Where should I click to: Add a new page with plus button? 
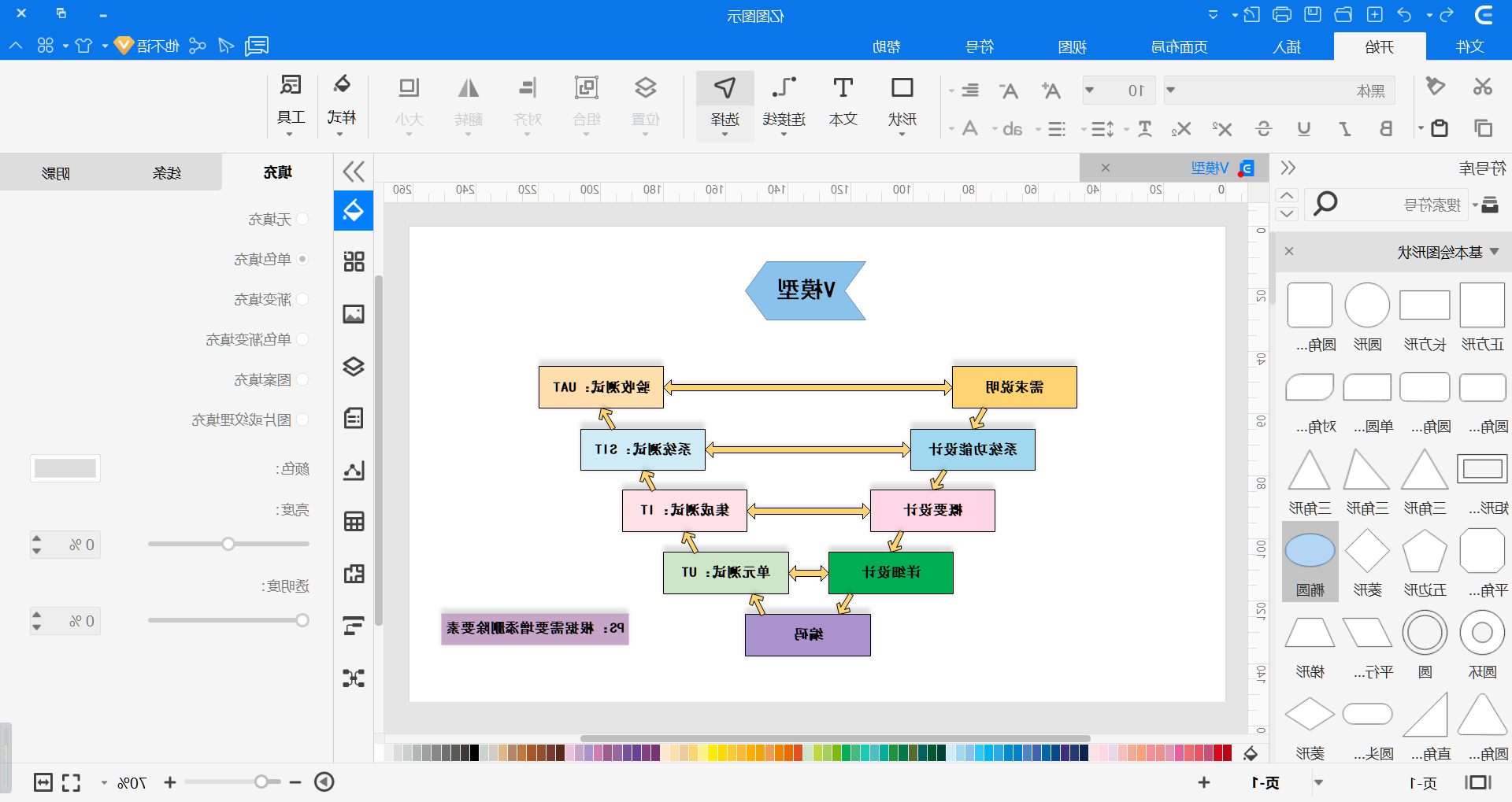click(x=1204, y=782)
